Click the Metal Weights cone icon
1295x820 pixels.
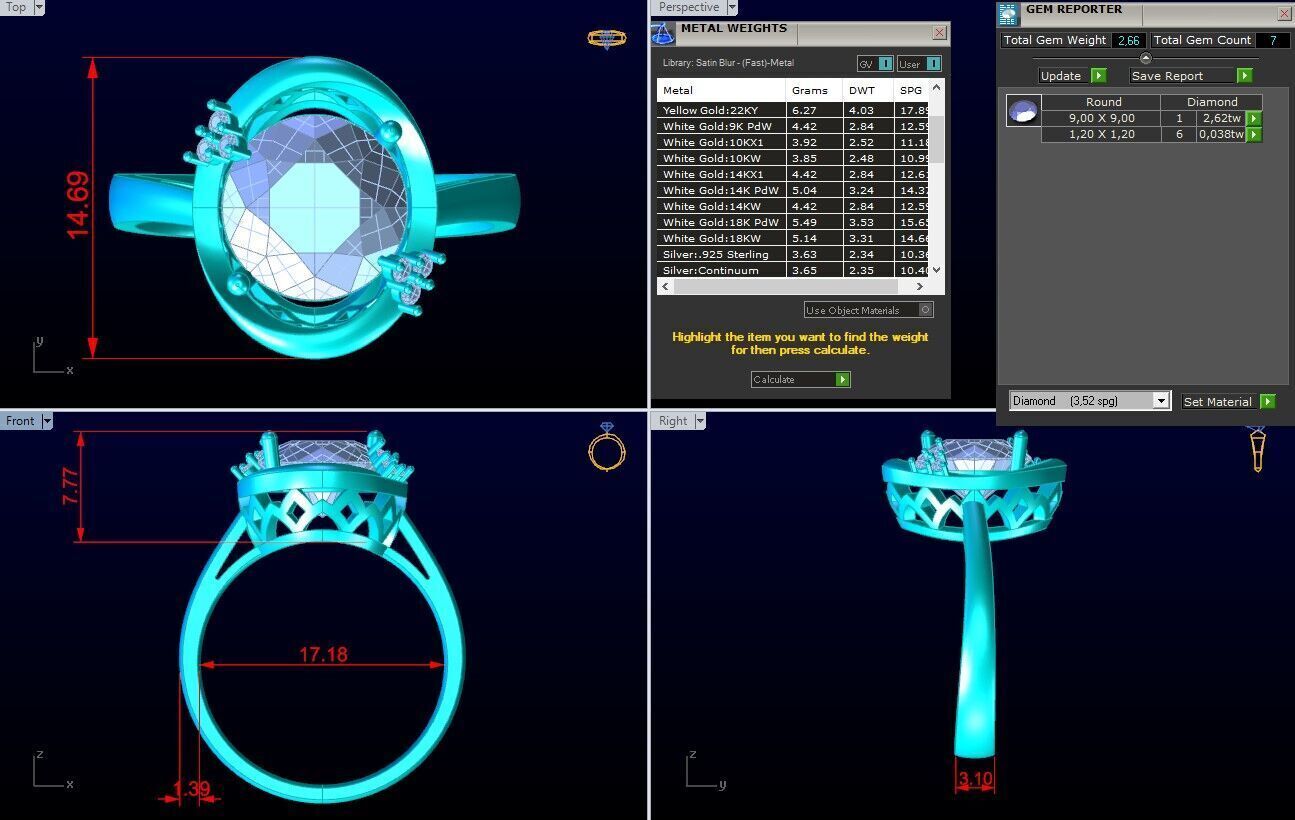664,33
